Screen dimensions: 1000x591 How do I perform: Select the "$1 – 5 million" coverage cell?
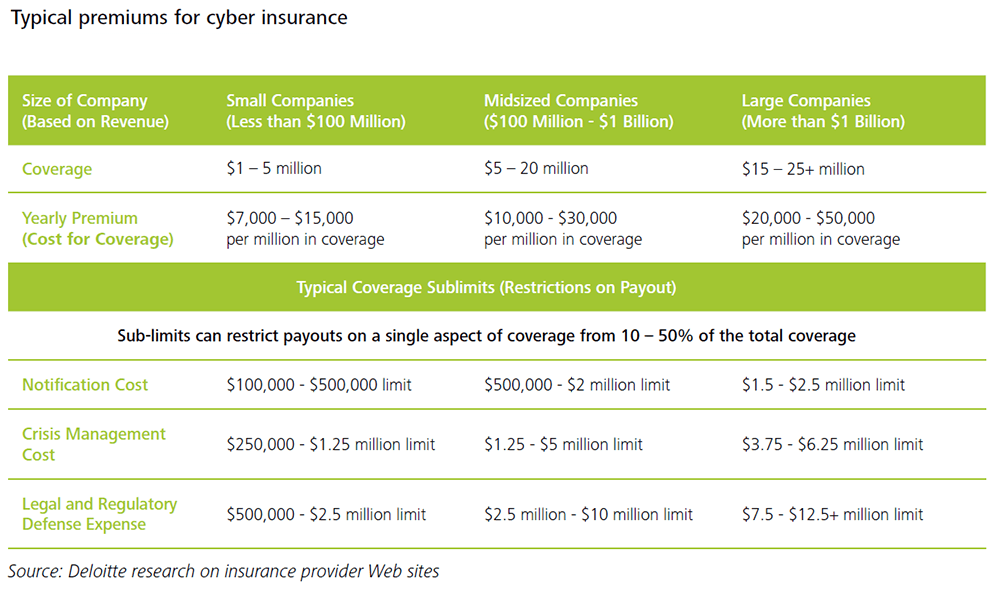tap(274, 169)
